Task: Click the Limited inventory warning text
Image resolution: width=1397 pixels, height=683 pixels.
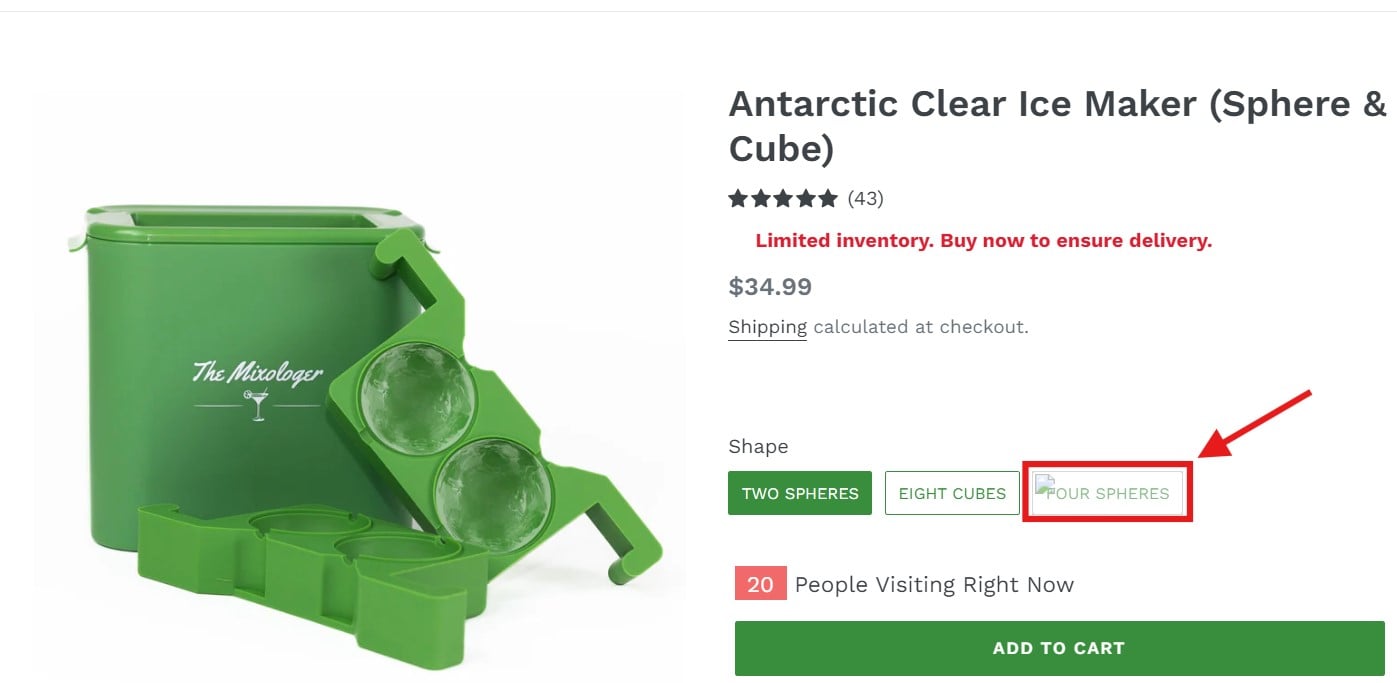Action: (983, 240)
